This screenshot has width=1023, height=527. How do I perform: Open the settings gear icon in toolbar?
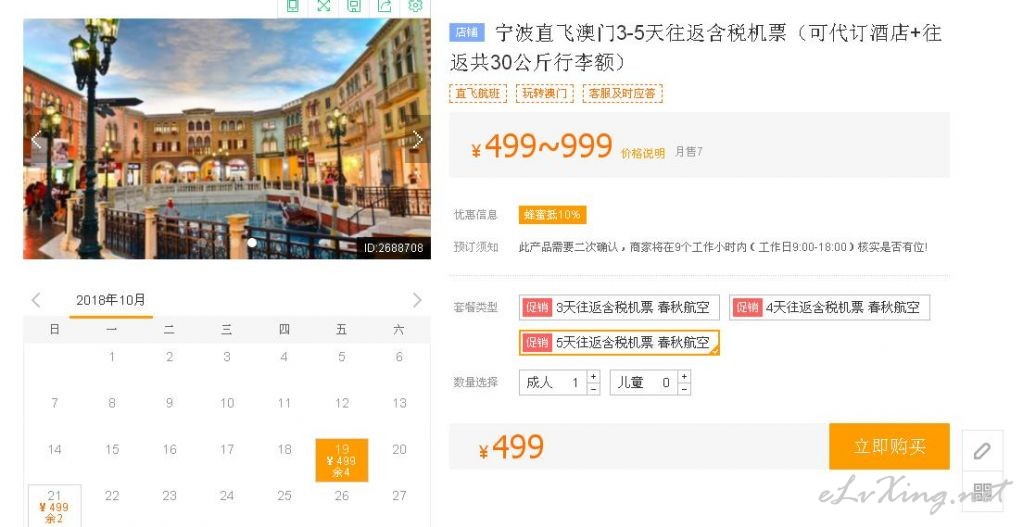(415, 6)
